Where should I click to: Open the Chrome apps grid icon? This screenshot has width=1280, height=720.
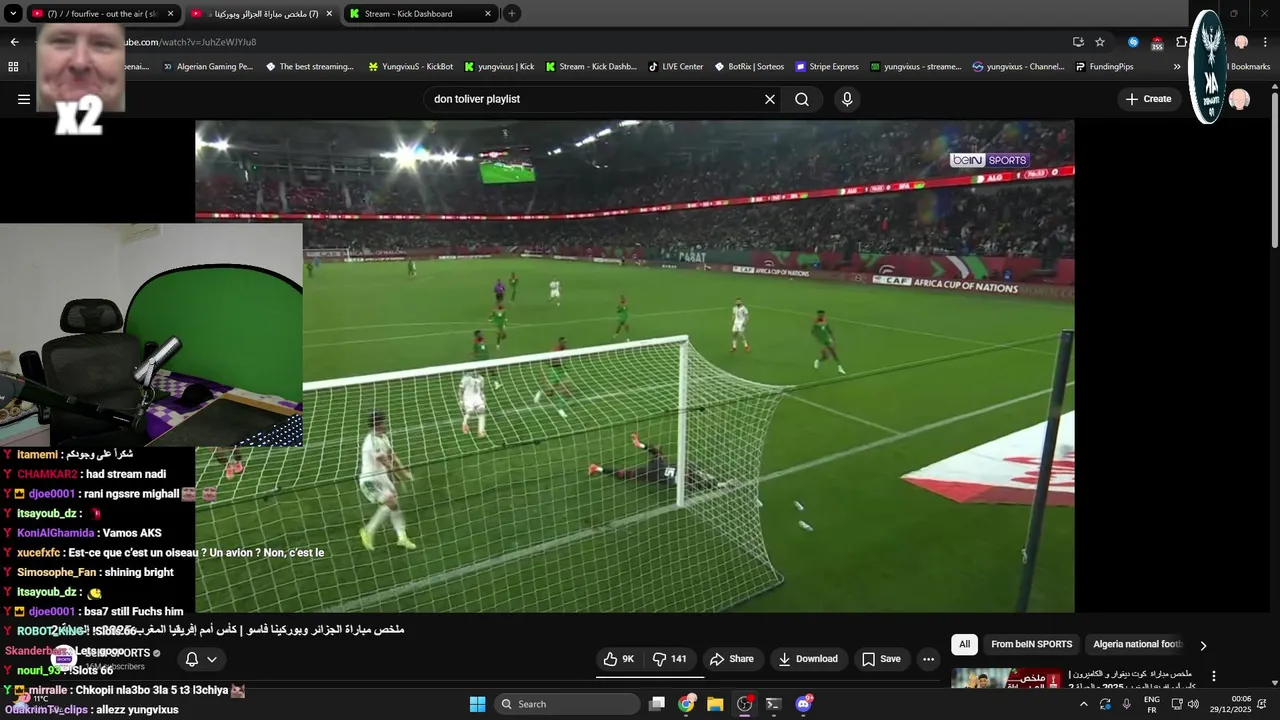[x=13, y=67]
